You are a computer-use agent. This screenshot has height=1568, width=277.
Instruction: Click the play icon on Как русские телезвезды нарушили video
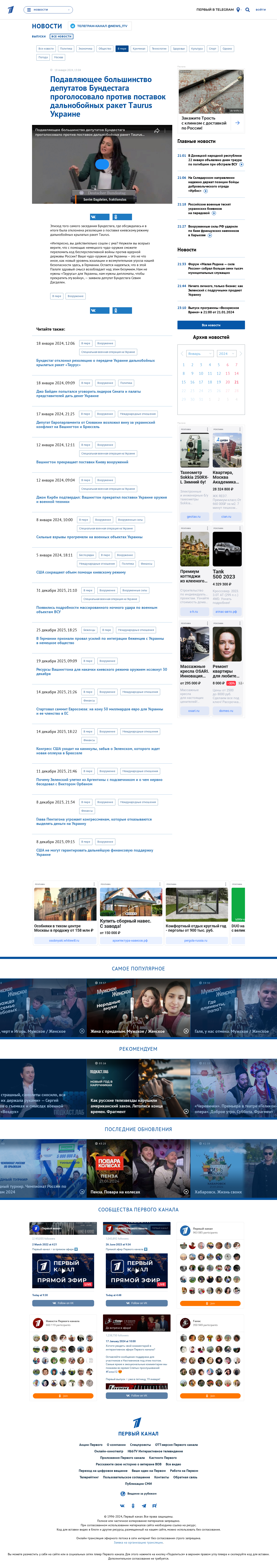pyautogui.click(x=186, y=1111)
